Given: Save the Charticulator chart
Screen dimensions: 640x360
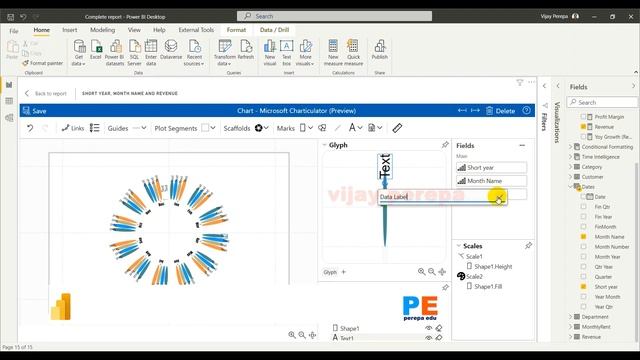Looking at the screenshot, I should click(35, 111).
